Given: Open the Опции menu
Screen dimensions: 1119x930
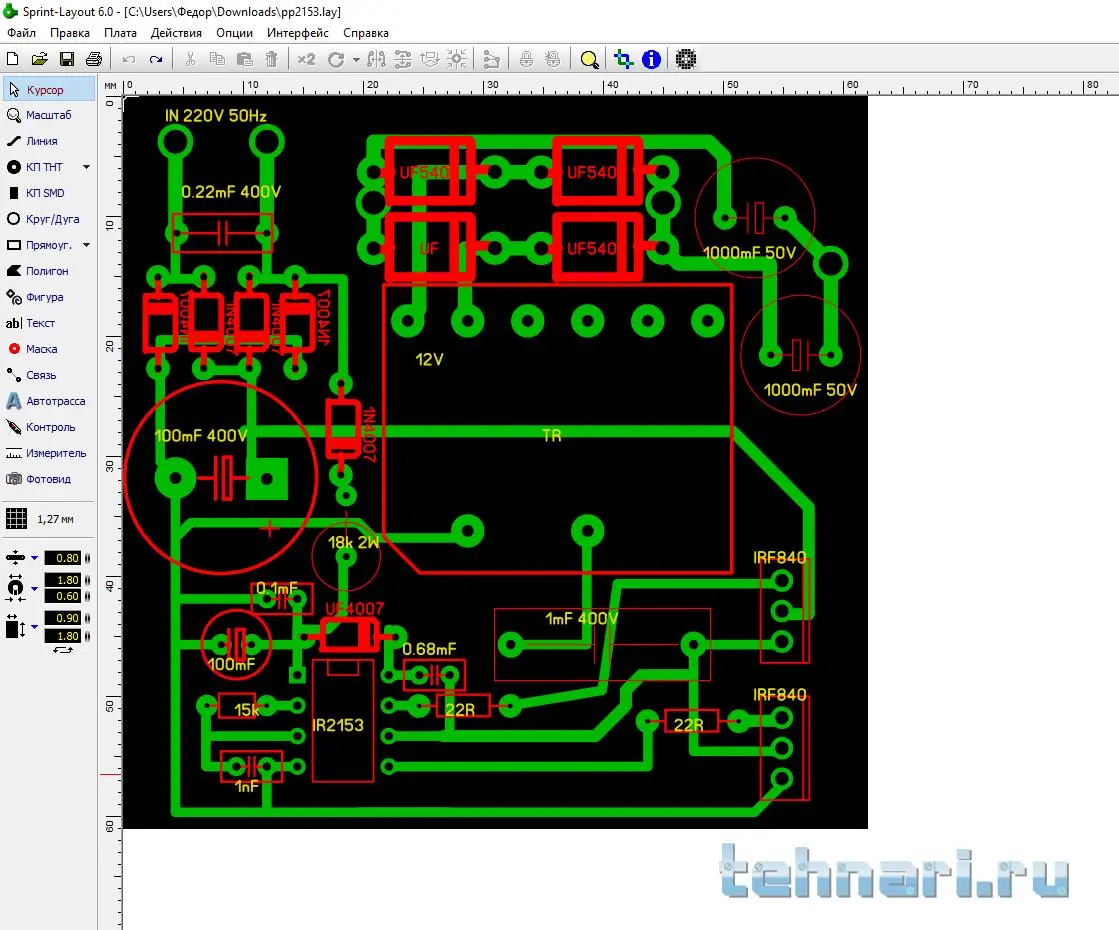Looking at the screenshot, I should point(234,33).
